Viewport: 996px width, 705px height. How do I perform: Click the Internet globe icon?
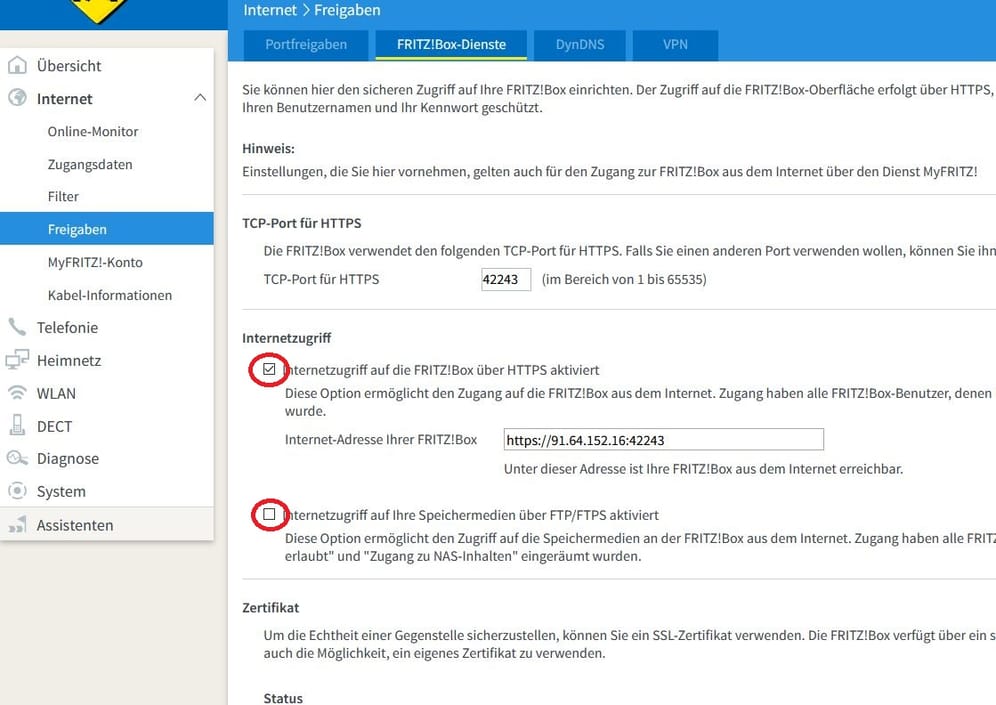pos(20,99)
